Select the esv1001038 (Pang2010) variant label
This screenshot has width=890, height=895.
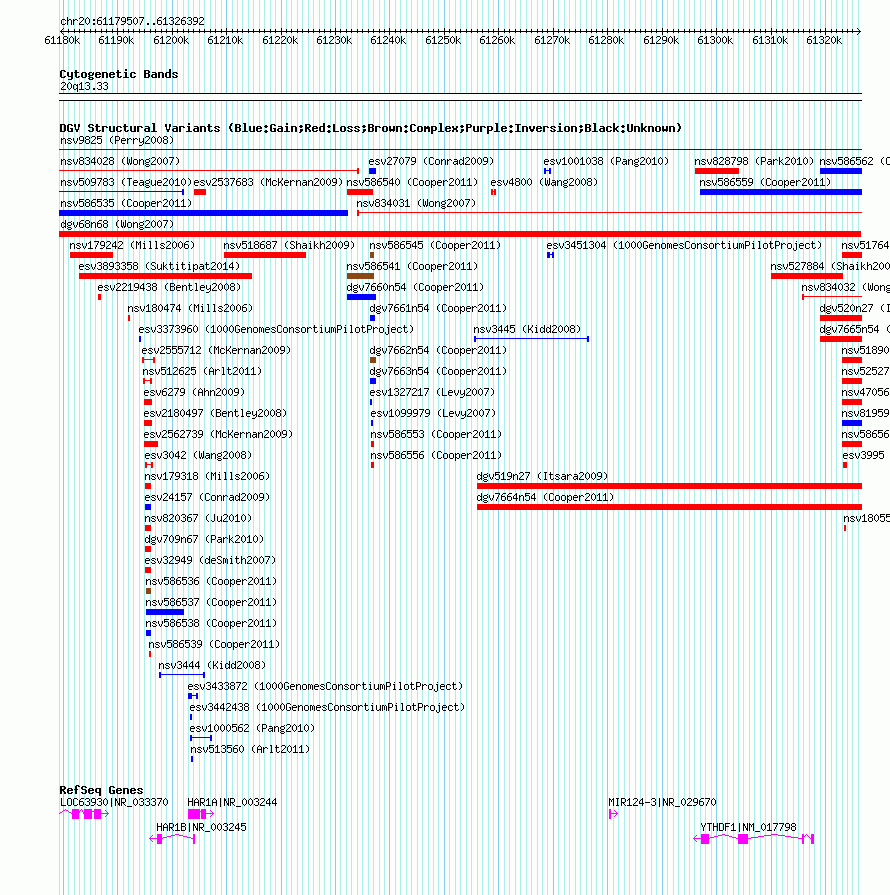click(x=606, y=162)
